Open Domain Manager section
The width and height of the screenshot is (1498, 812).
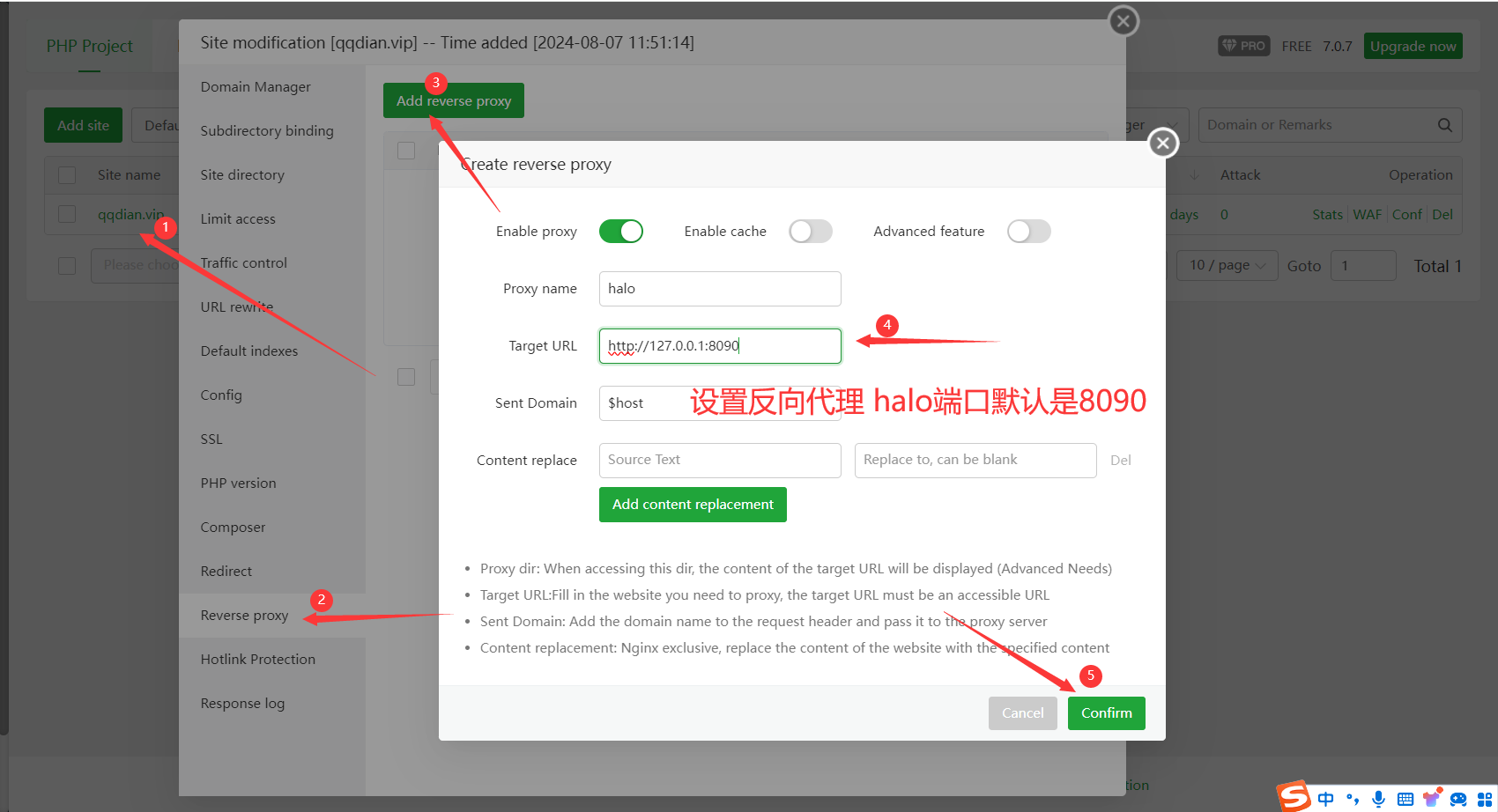coord(256,87)
